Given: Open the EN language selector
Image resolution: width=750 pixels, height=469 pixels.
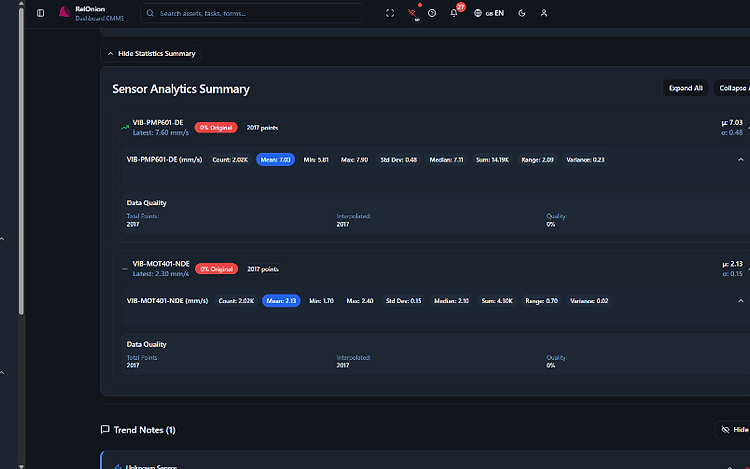Looking at the screenshot, I should click(x=489, y=13).
